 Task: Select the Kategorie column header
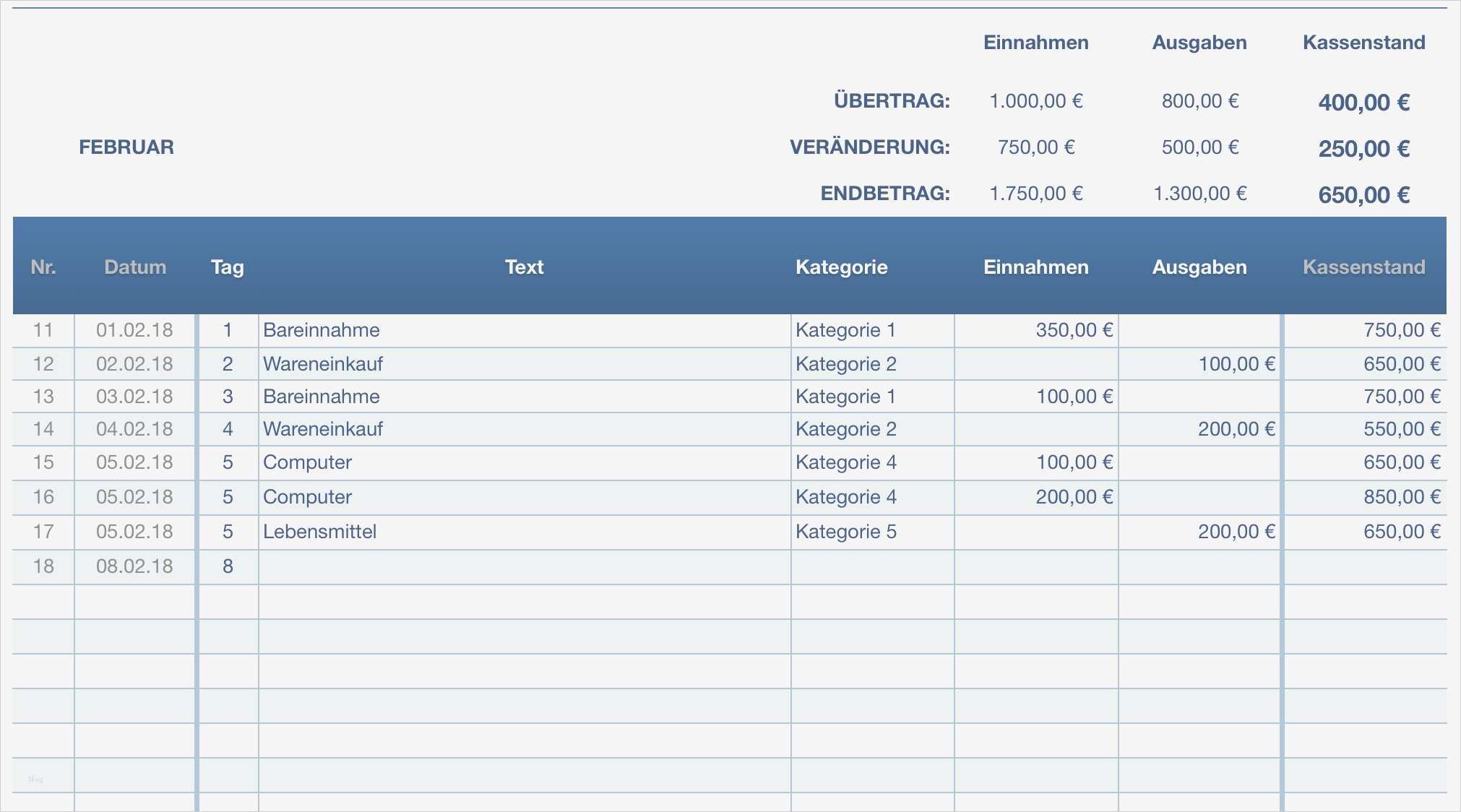[841, 267]
